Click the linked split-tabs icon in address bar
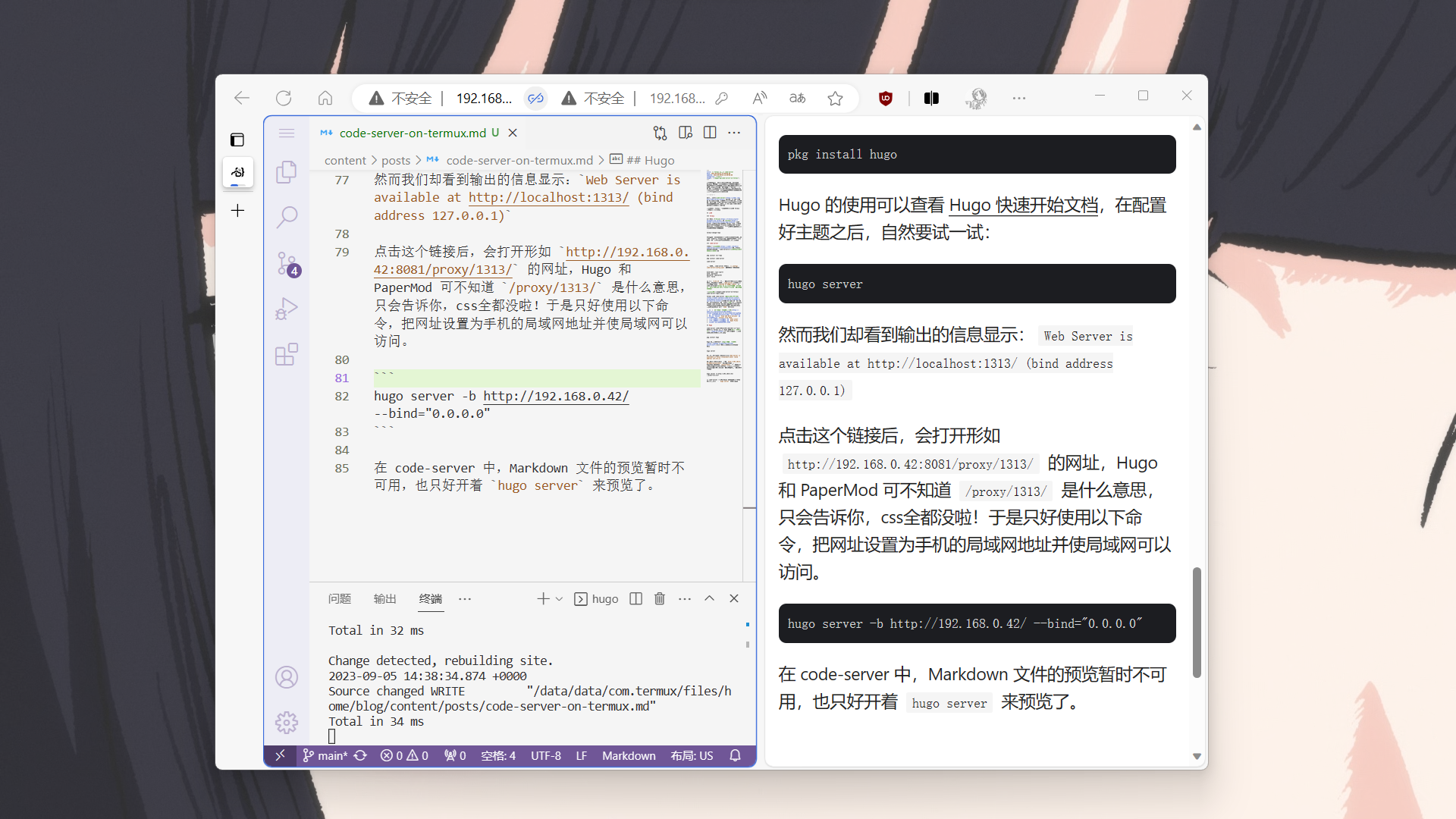 (536, 98)
